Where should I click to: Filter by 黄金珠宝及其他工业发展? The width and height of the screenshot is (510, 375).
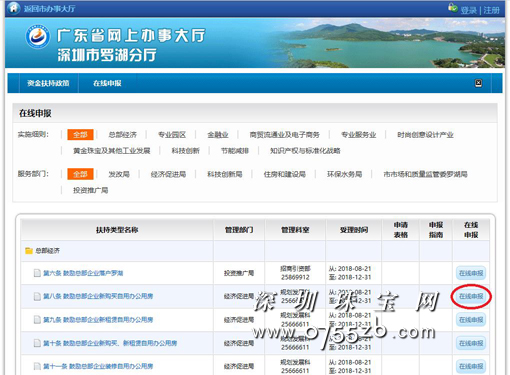click(112, 151)
